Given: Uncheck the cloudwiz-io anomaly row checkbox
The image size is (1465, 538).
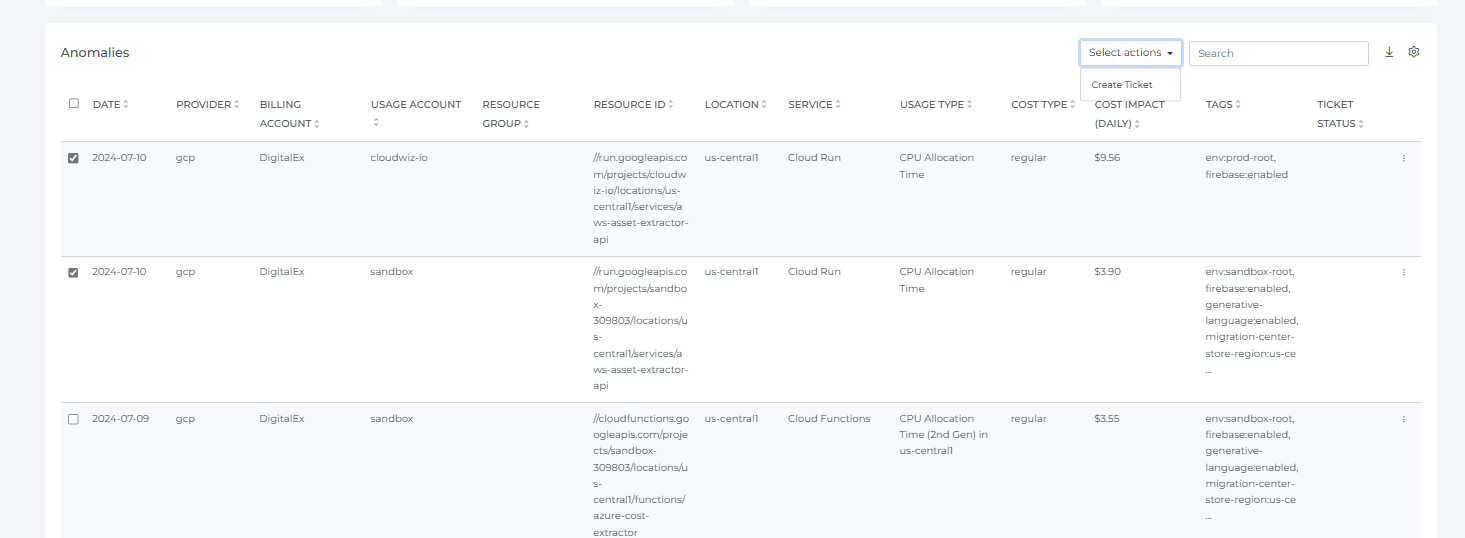Looking at the screenshot, I should tap(73, 158).
